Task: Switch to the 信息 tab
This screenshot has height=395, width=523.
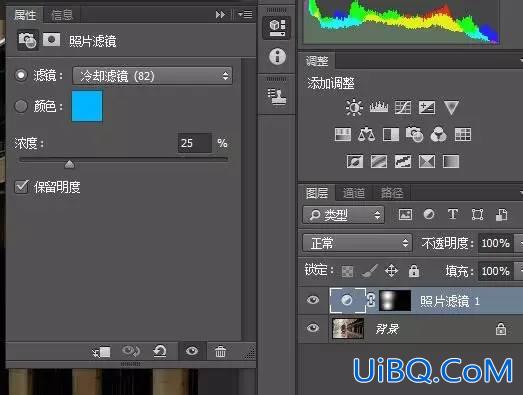Action: click(x=62, y=15)
